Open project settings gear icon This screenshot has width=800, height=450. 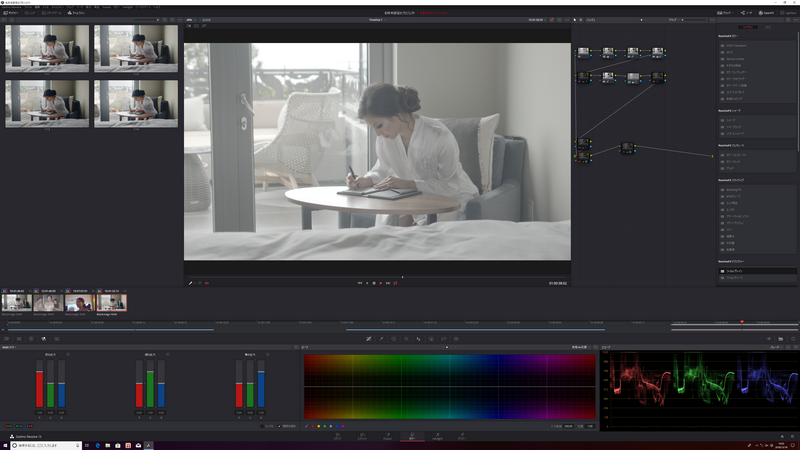coord(793,437)
